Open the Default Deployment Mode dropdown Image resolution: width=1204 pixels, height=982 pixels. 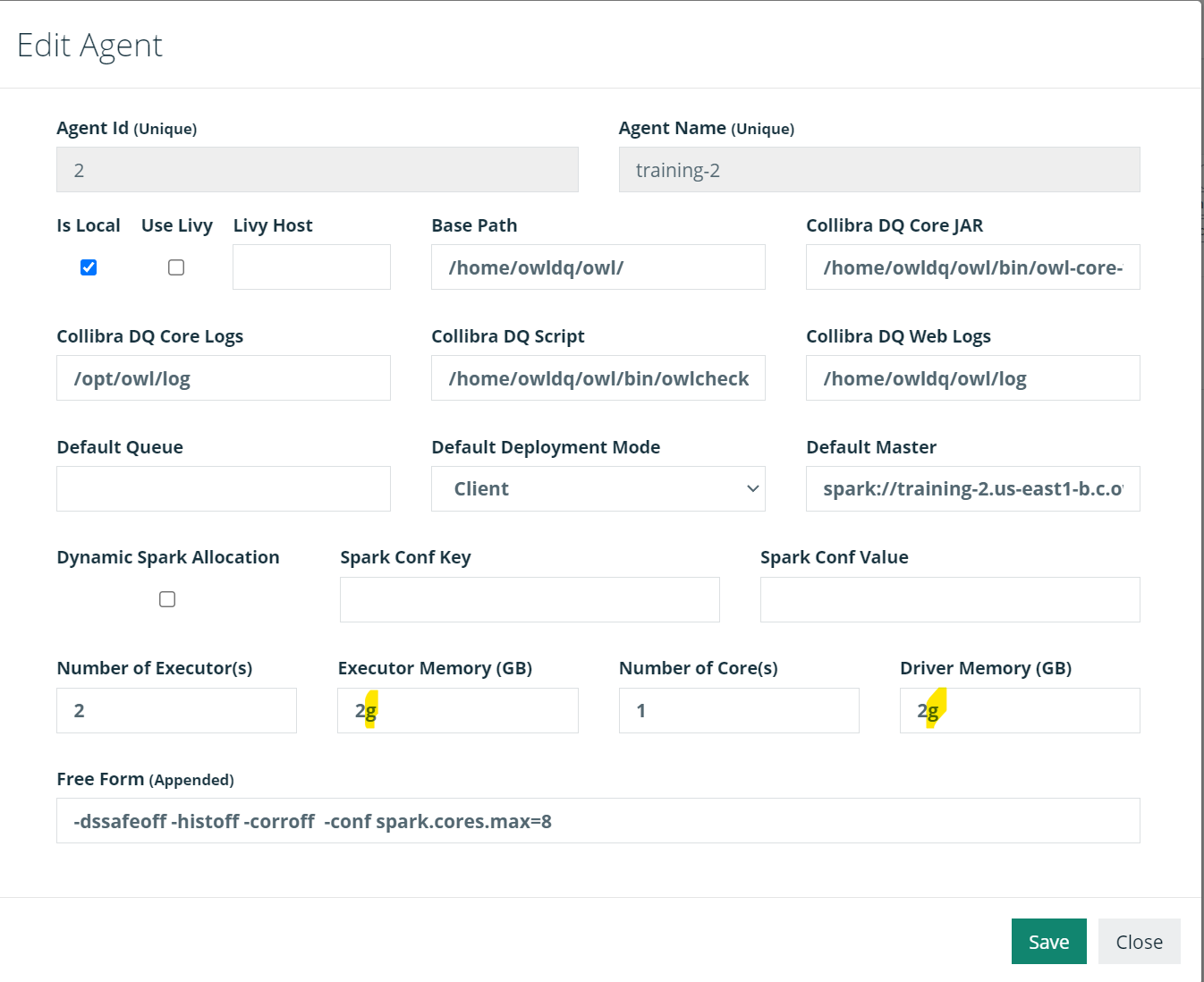pyautogui.click(x=598, y=488)
